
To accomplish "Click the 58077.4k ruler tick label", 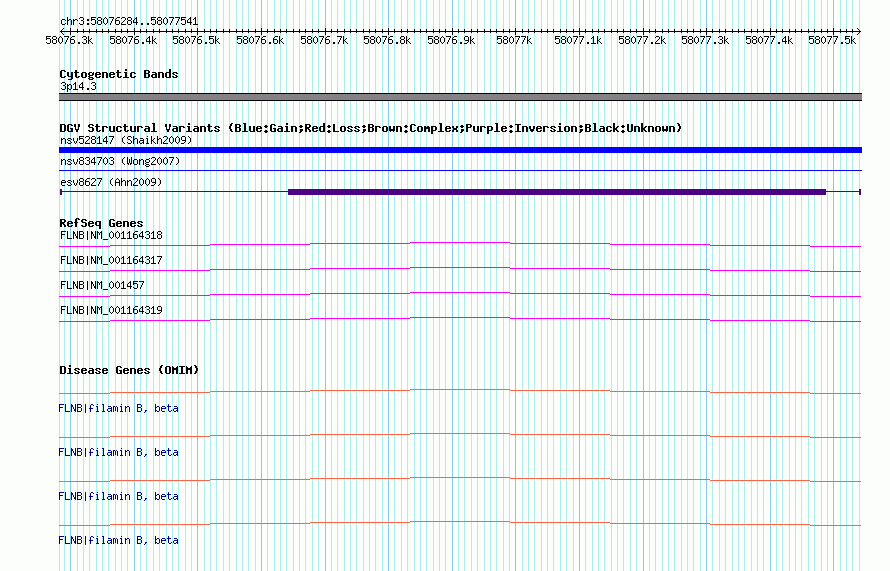I will click(769, 40).
